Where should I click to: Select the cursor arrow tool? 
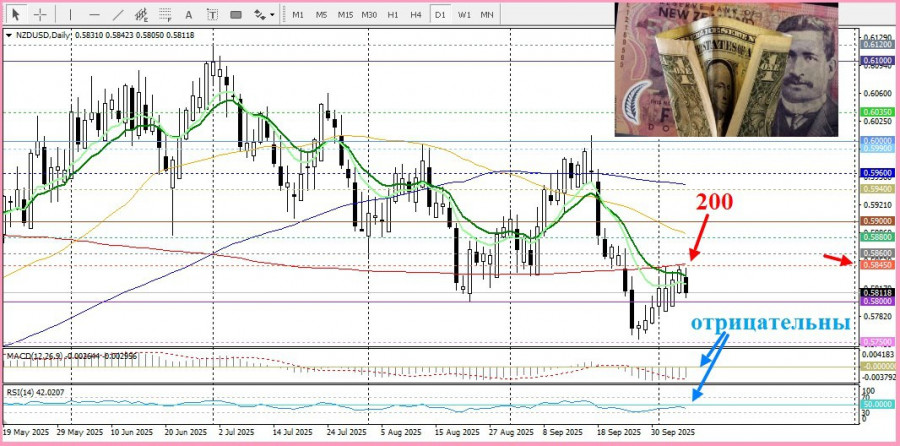click(15, 14)
